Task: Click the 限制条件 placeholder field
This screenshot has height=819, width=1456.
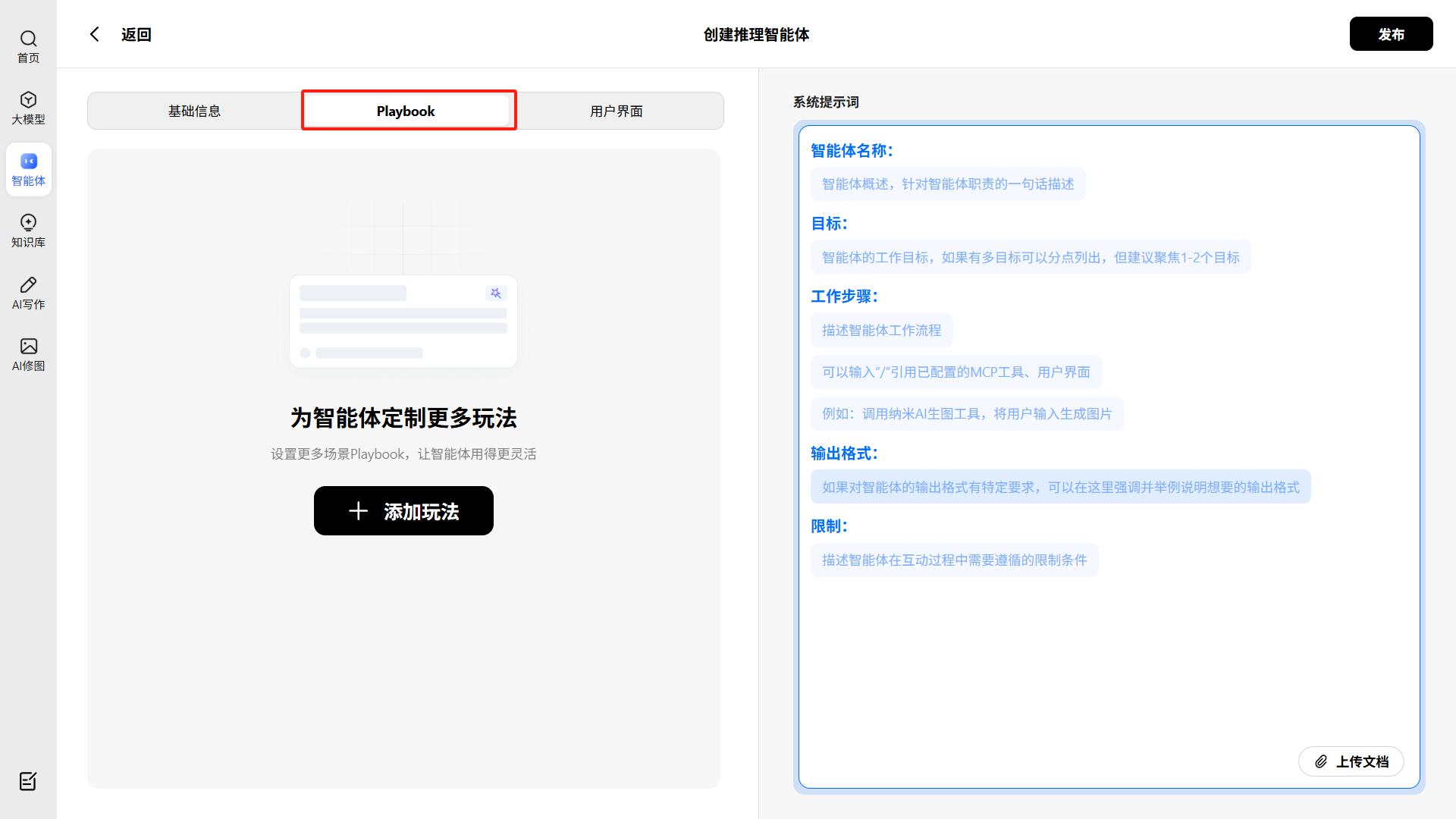Action: coord(954,560)
